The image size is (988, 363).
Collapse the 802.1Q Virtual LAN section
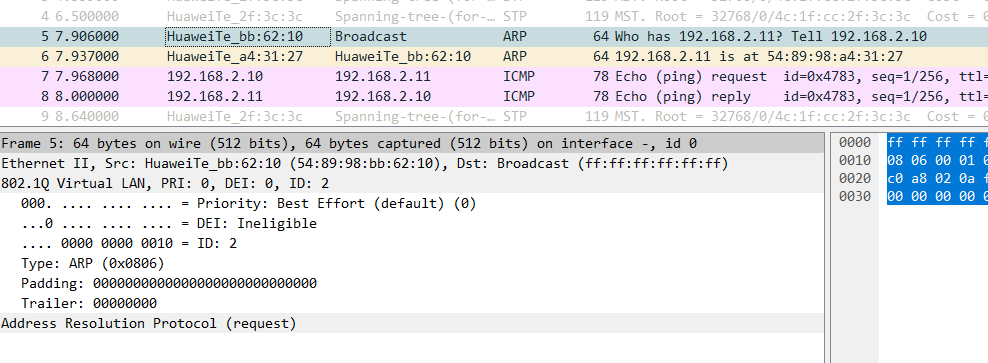click(411, 183)
